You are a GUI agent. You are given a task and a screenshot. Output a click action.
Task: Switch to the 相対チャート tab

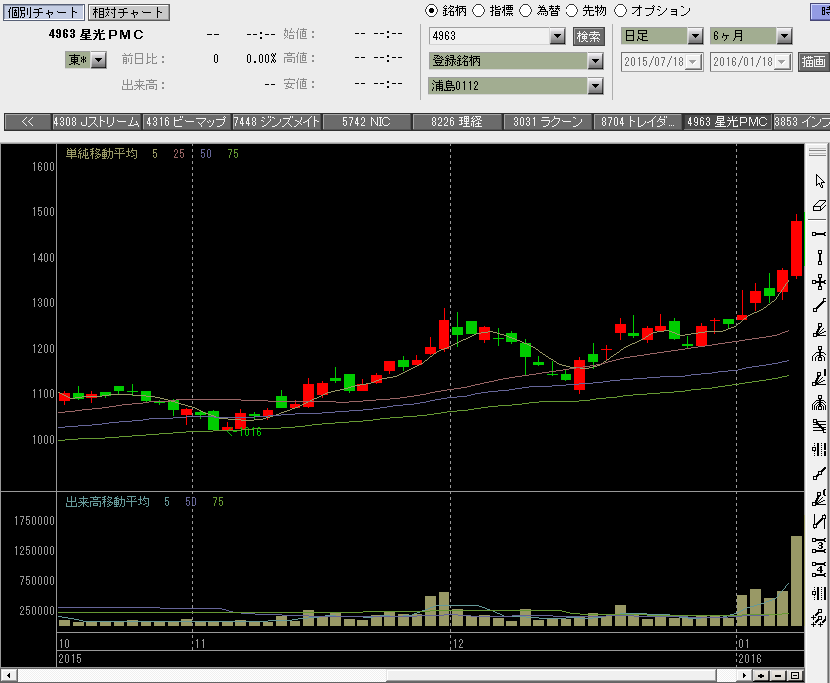click(x=129, y=12)
